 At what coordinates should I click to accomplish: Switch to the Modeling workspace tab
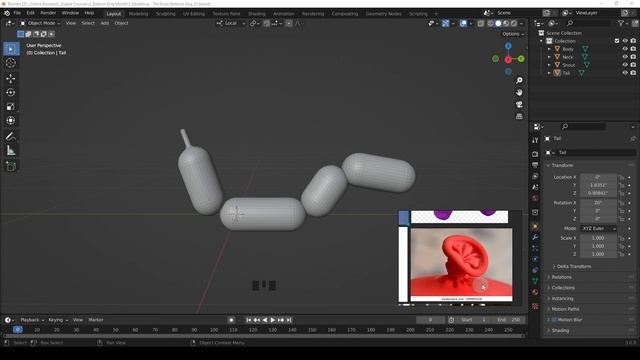(138, 14)
